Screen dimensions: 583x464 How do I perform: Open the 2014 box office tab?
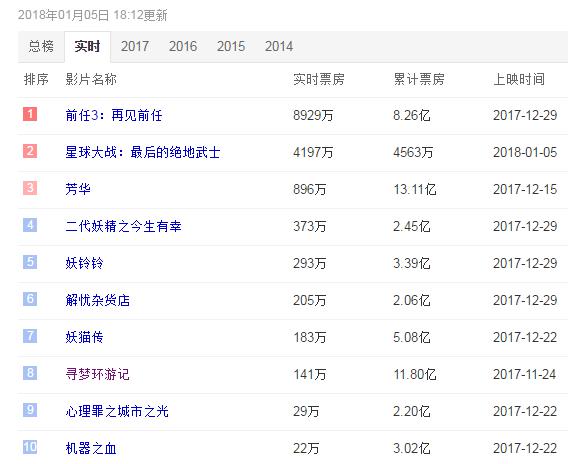click(278, 46)
